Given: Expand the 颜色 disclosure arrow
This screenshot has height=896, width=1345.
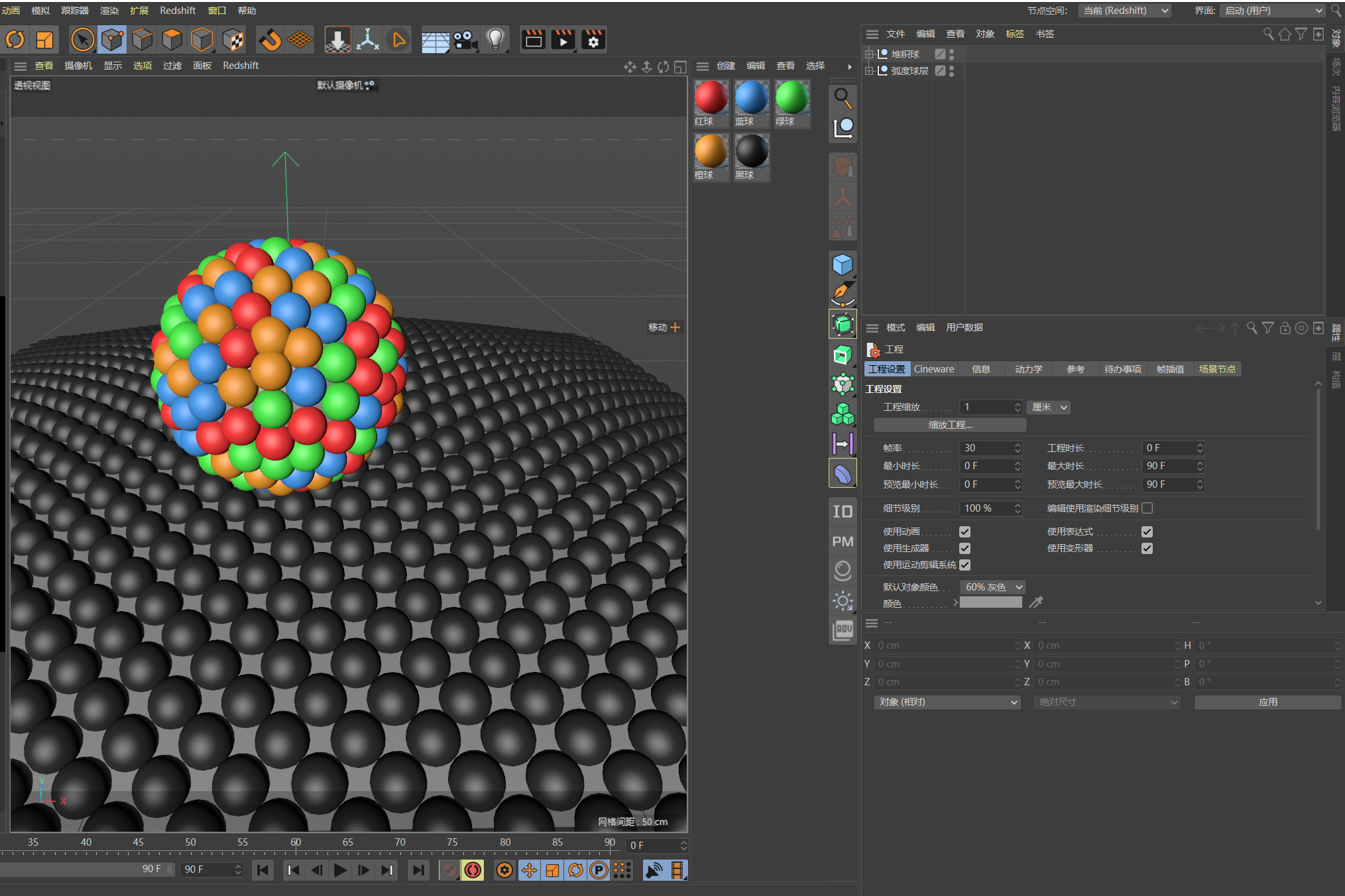Looking at the screenshot, I should click(x=955, y=602).
